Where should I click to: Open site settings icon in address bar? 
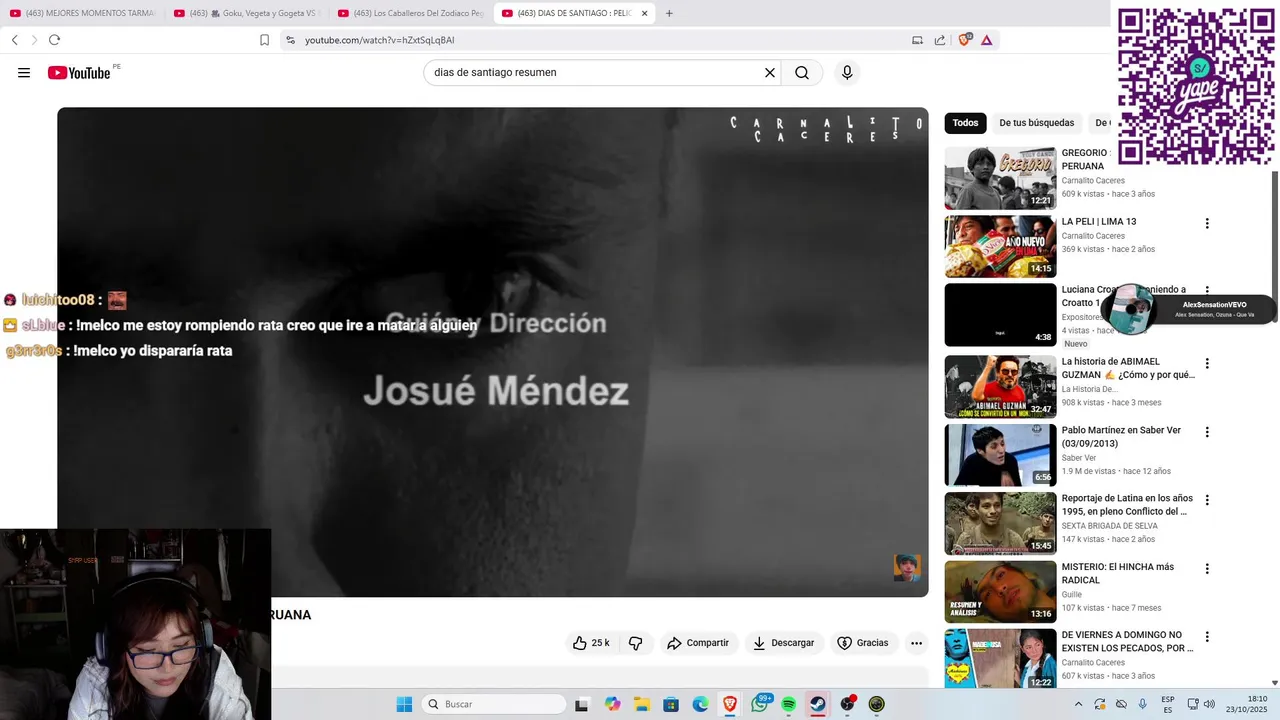(290, 40)
